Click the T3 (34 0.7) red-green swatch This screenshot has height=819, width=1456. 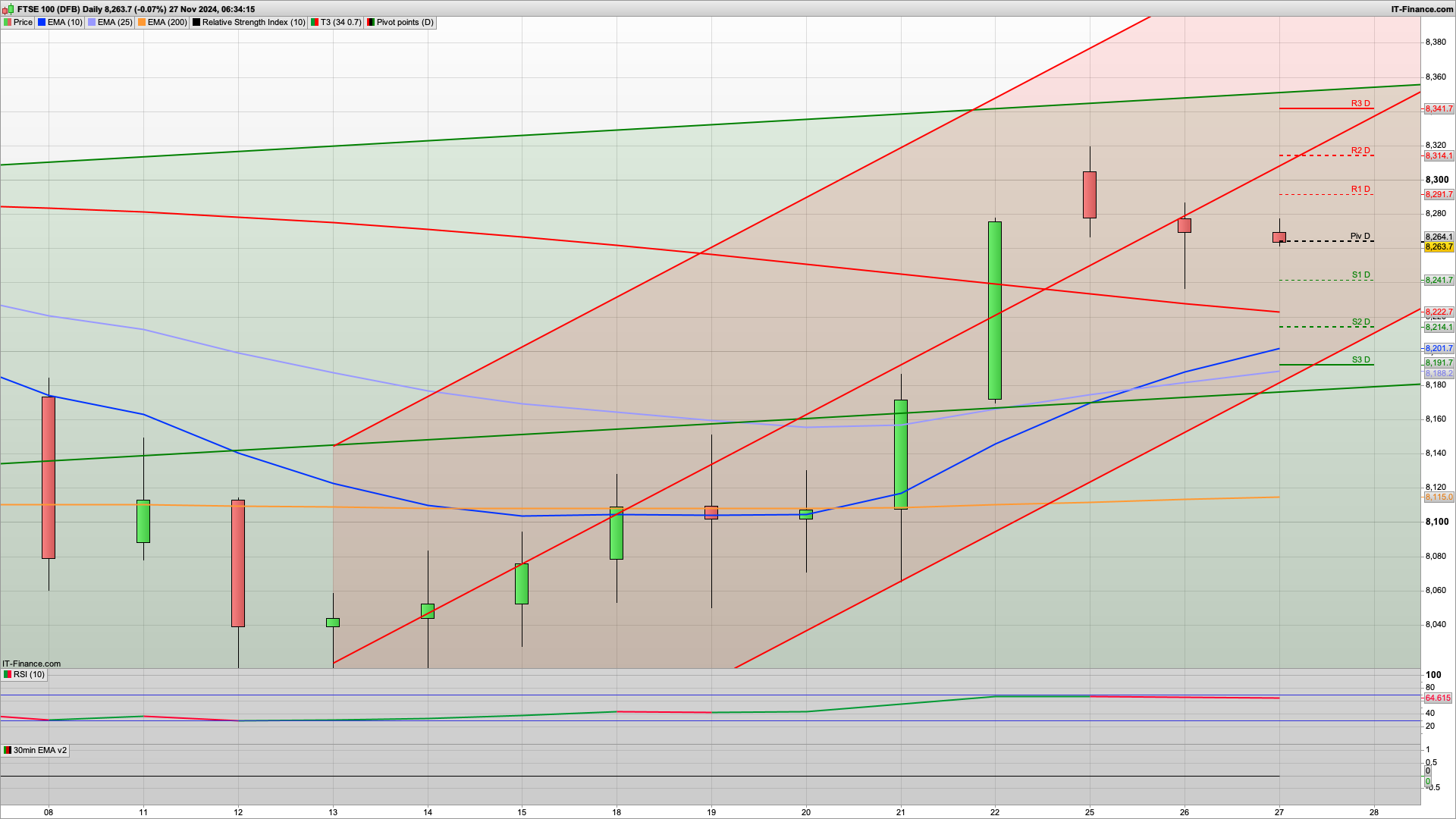(x=314, y=22)
